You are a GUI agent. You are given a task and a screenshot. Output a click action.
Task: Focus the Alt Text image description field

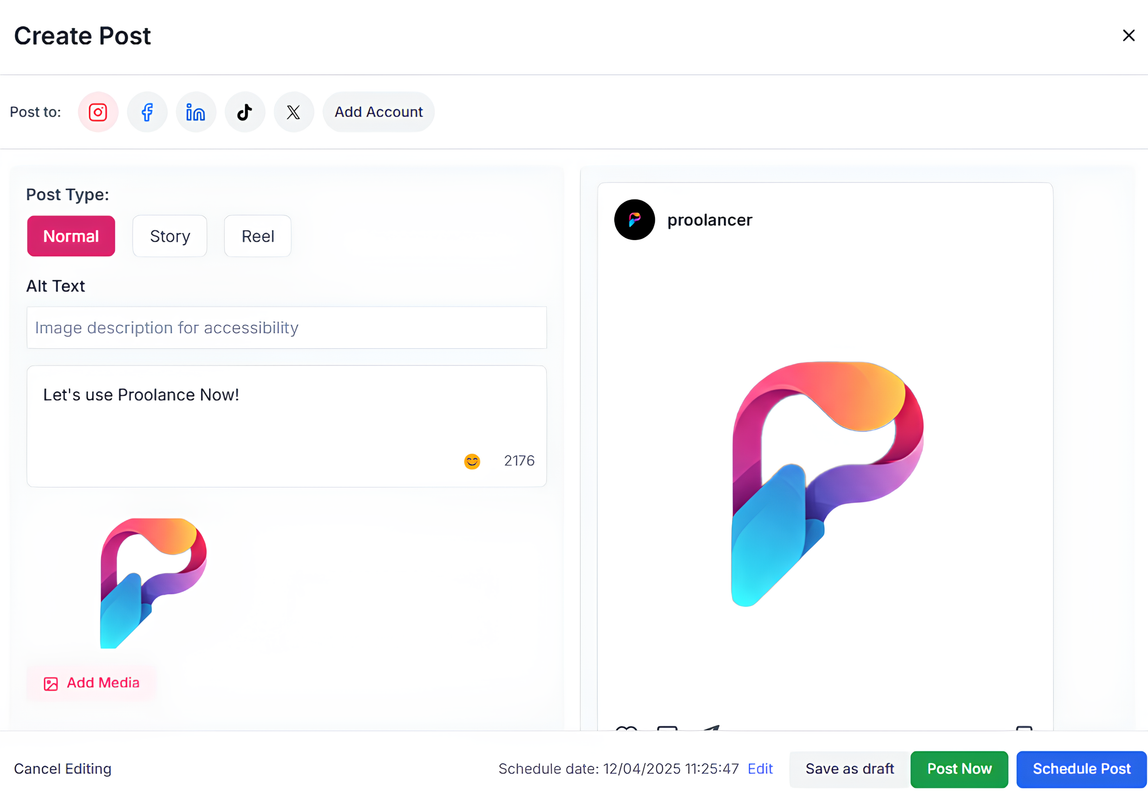[286, 328]
